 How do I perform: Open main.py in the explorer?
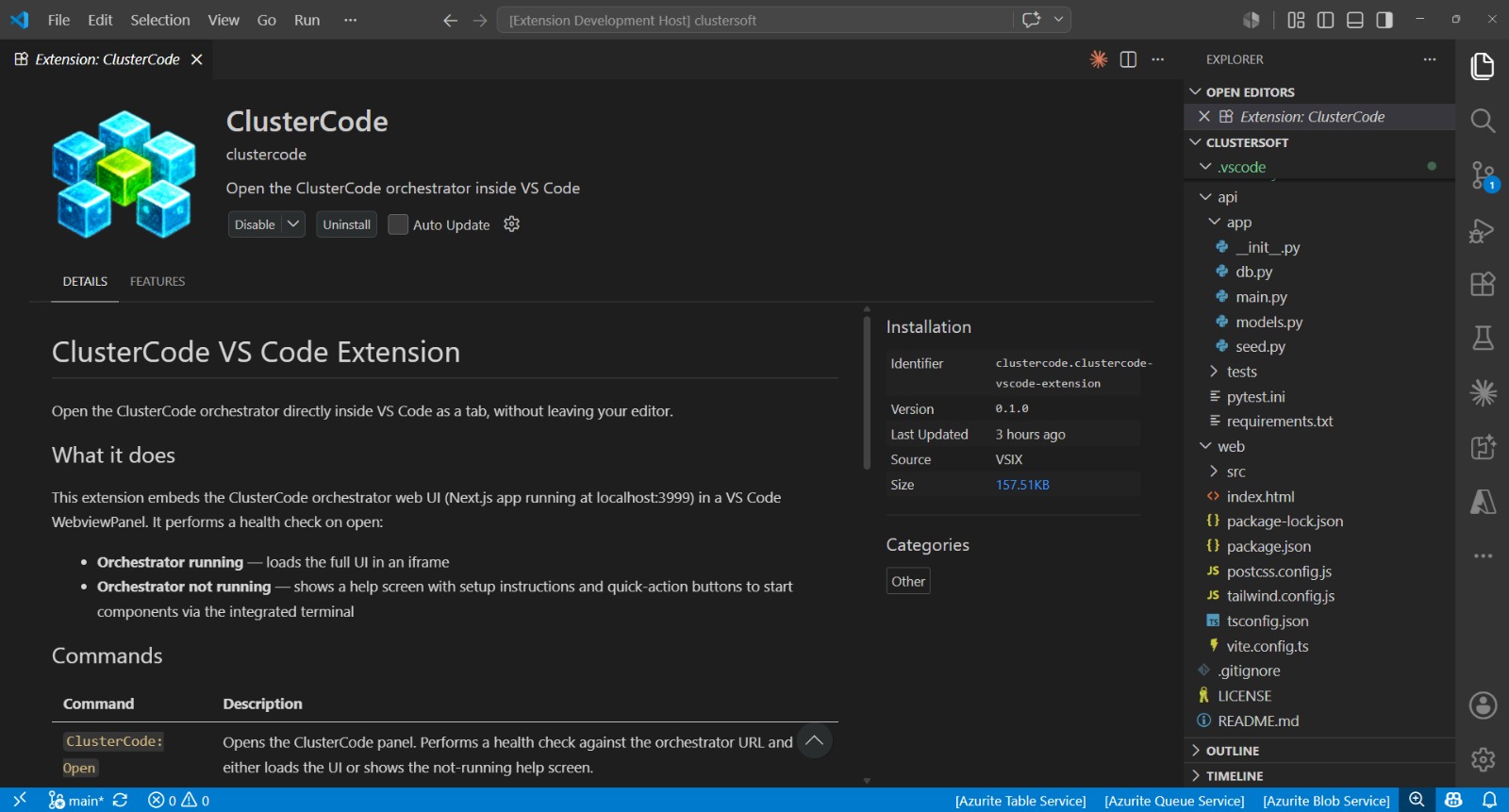1320,297
